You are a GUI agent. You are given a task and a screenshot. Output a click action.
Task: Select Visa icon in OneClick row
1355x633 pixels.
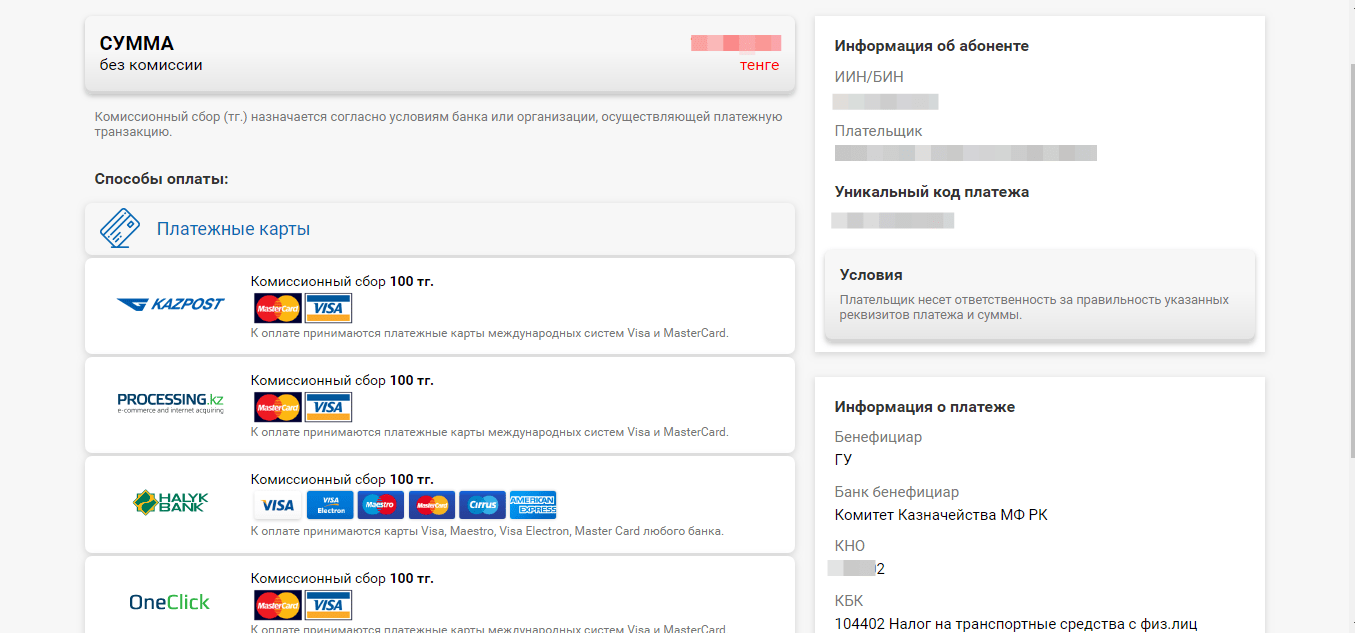(x=328, y=605)
